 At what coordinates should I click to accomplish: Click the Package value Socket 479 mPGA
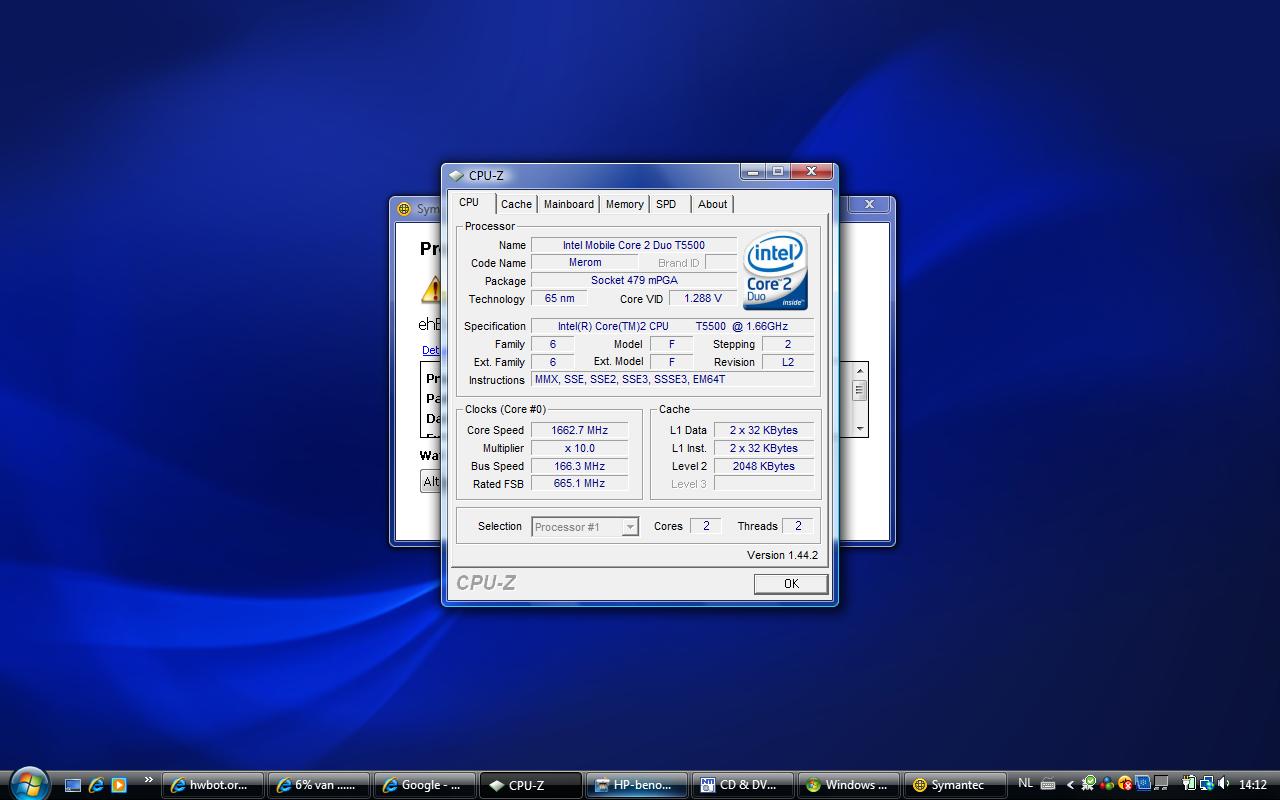pos(633,281)
